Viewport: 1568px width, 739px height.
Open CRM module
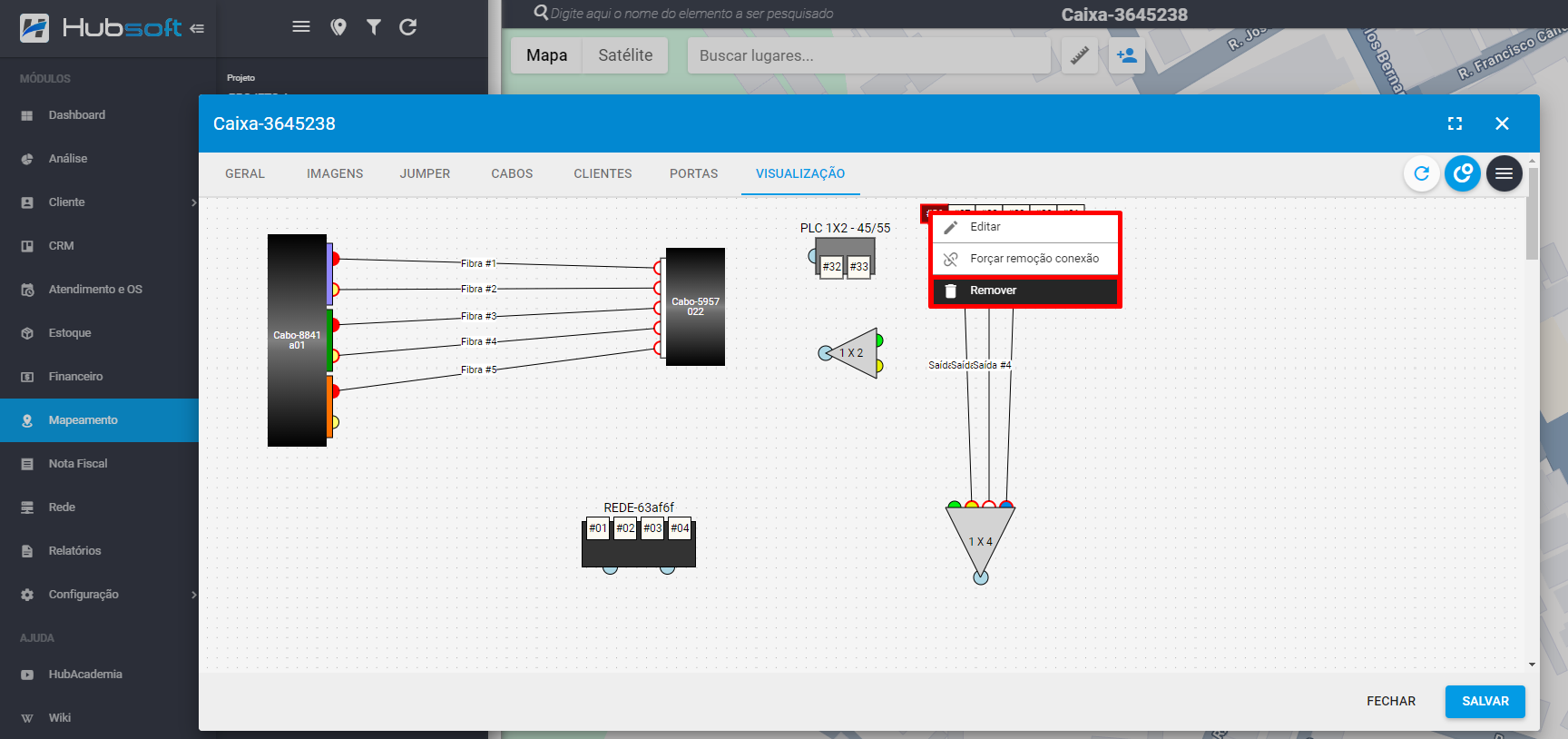[x=99, y=246]
